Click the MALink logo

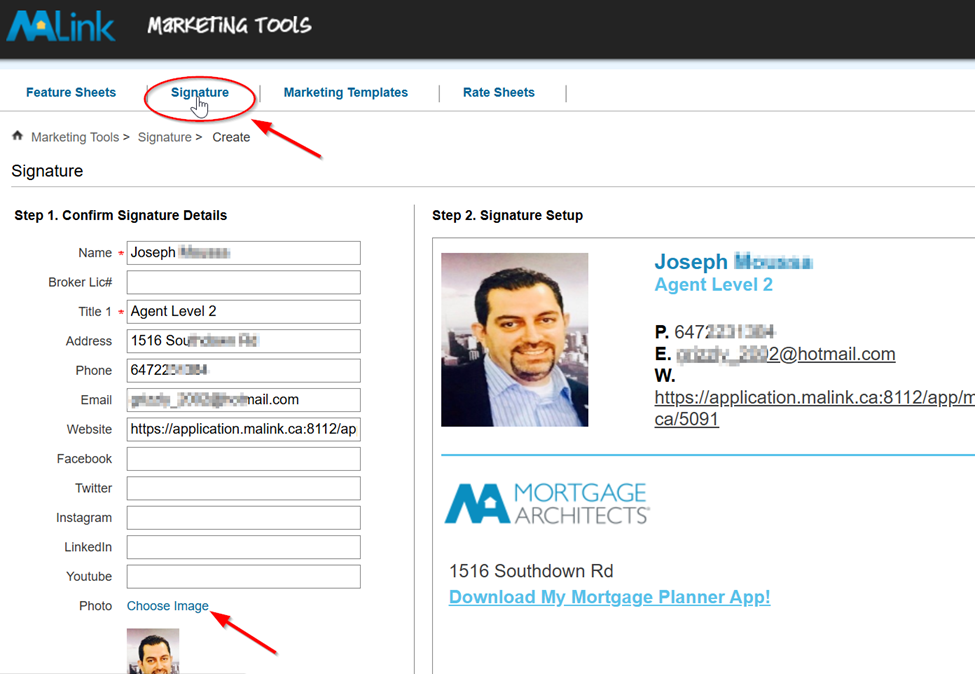60,26
